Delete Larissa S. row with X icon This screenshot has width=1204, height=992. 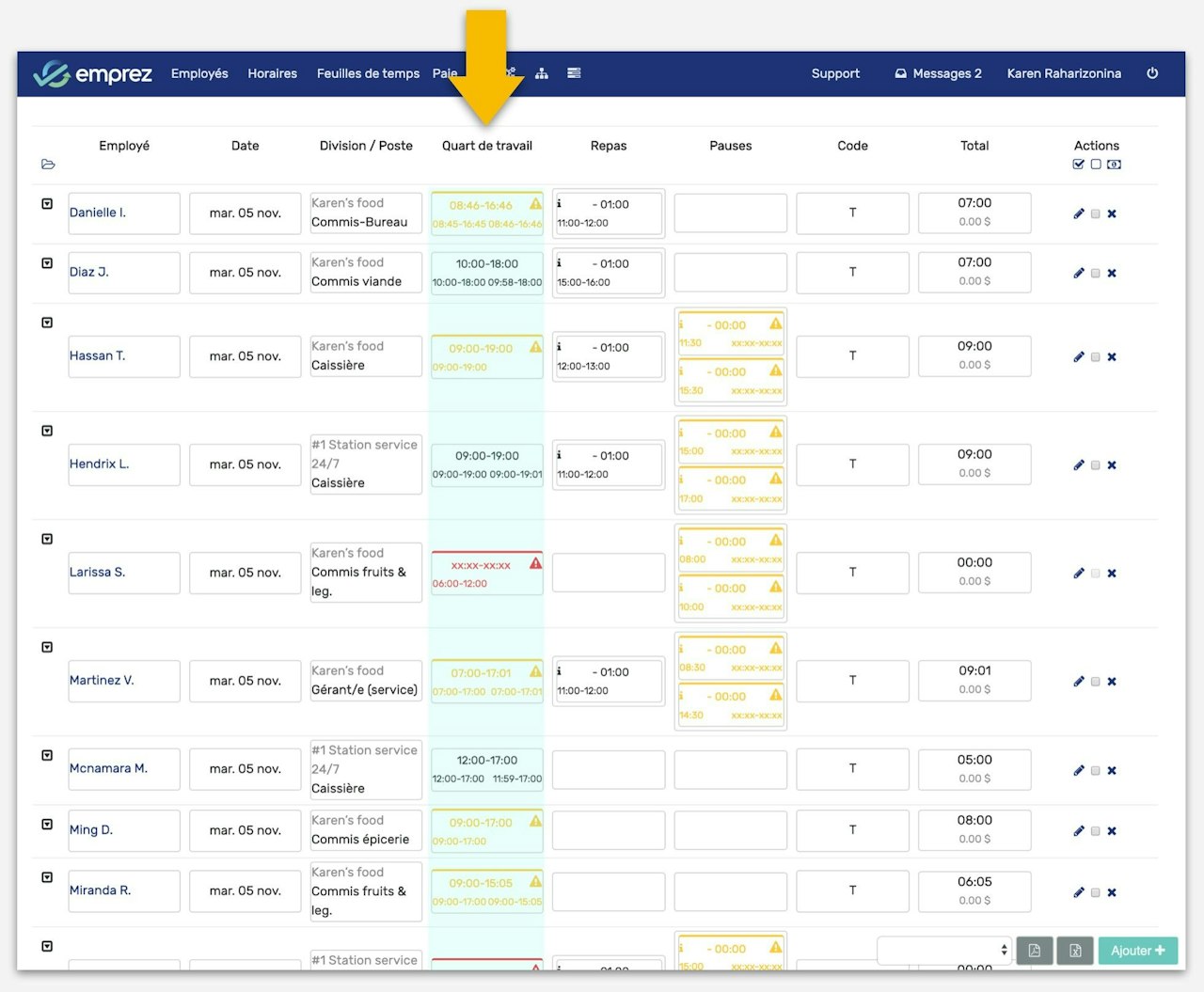point(1112,573)
